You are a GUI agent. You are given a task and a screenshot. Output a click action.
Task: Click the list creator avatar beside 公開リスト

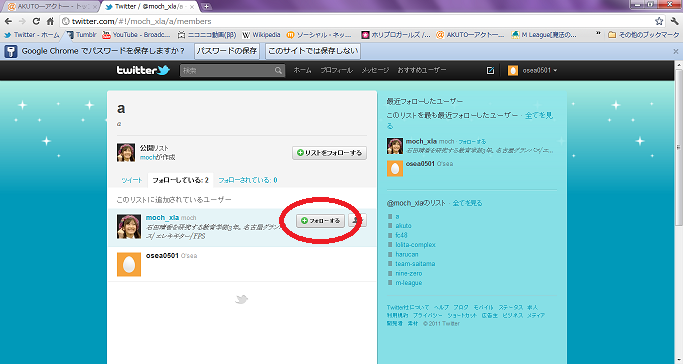click(126, 153)
